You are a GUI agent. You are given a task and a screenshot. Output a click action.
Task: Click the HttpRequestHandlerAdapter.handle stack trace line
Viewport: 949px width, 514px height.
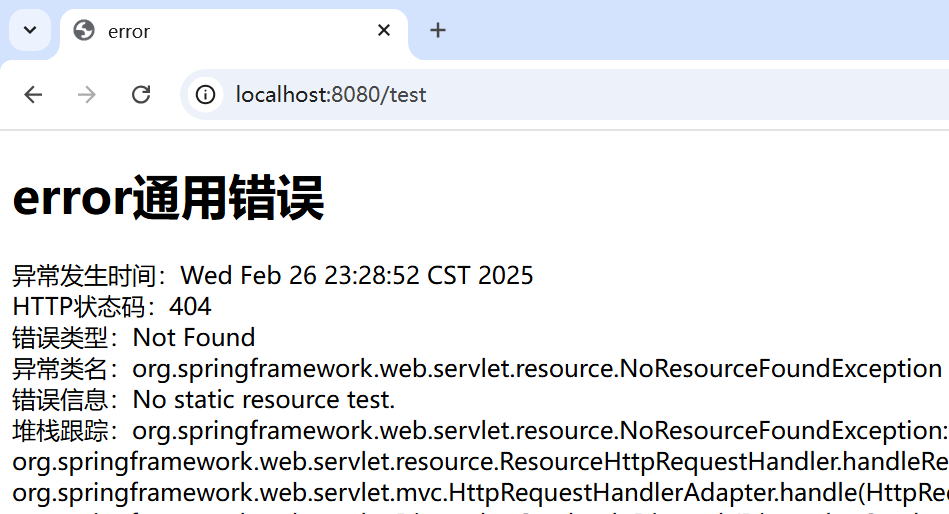481,493
